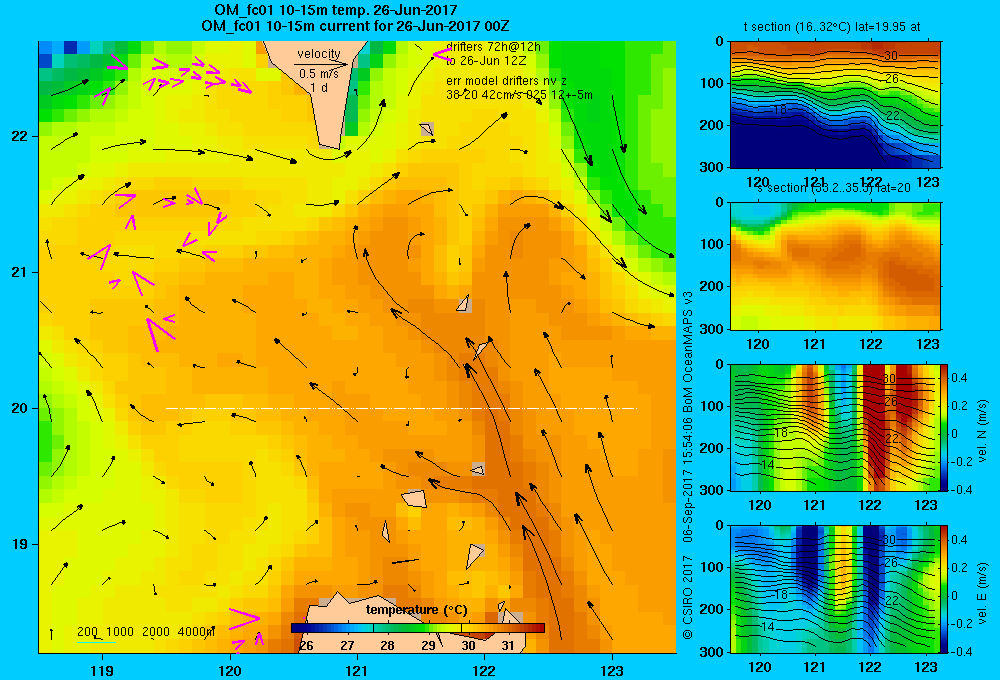The width and height of the screenshot is (1000, 680).
Task: Click the vel. E color scale bar
Action: coord(945,589)
